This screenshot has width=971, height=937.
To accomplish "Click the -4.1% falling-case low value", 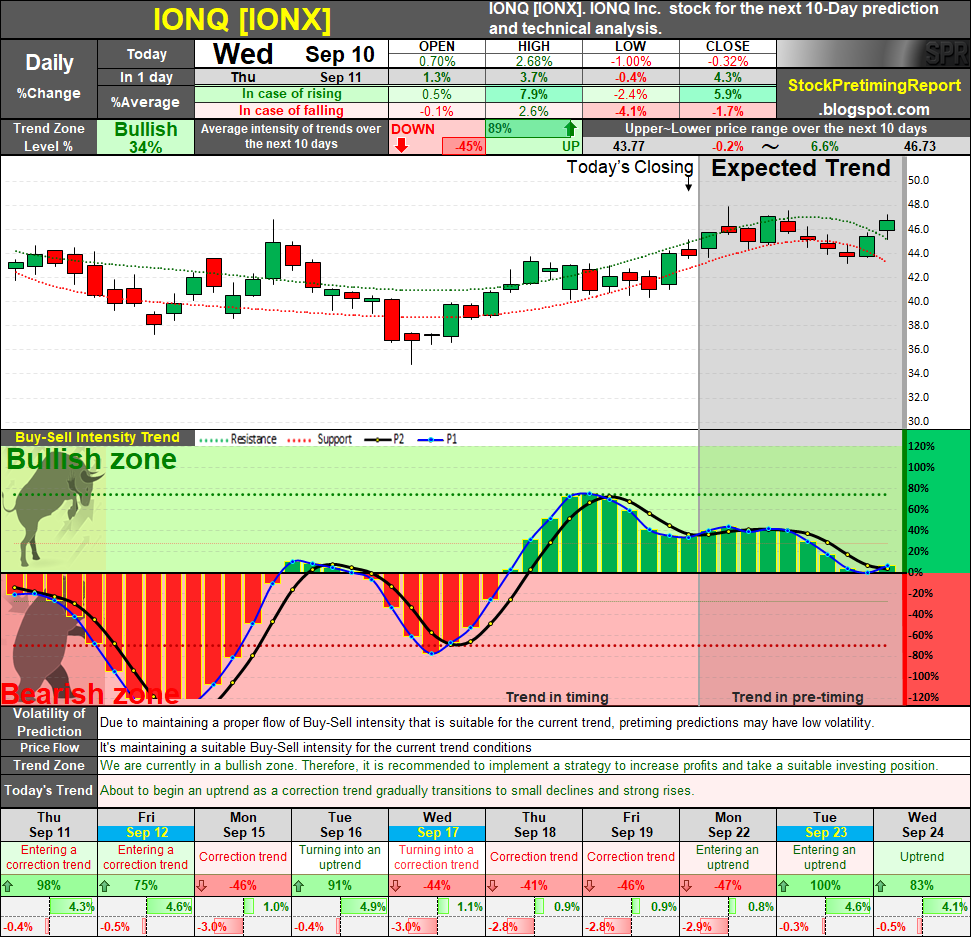I will 630,111.
